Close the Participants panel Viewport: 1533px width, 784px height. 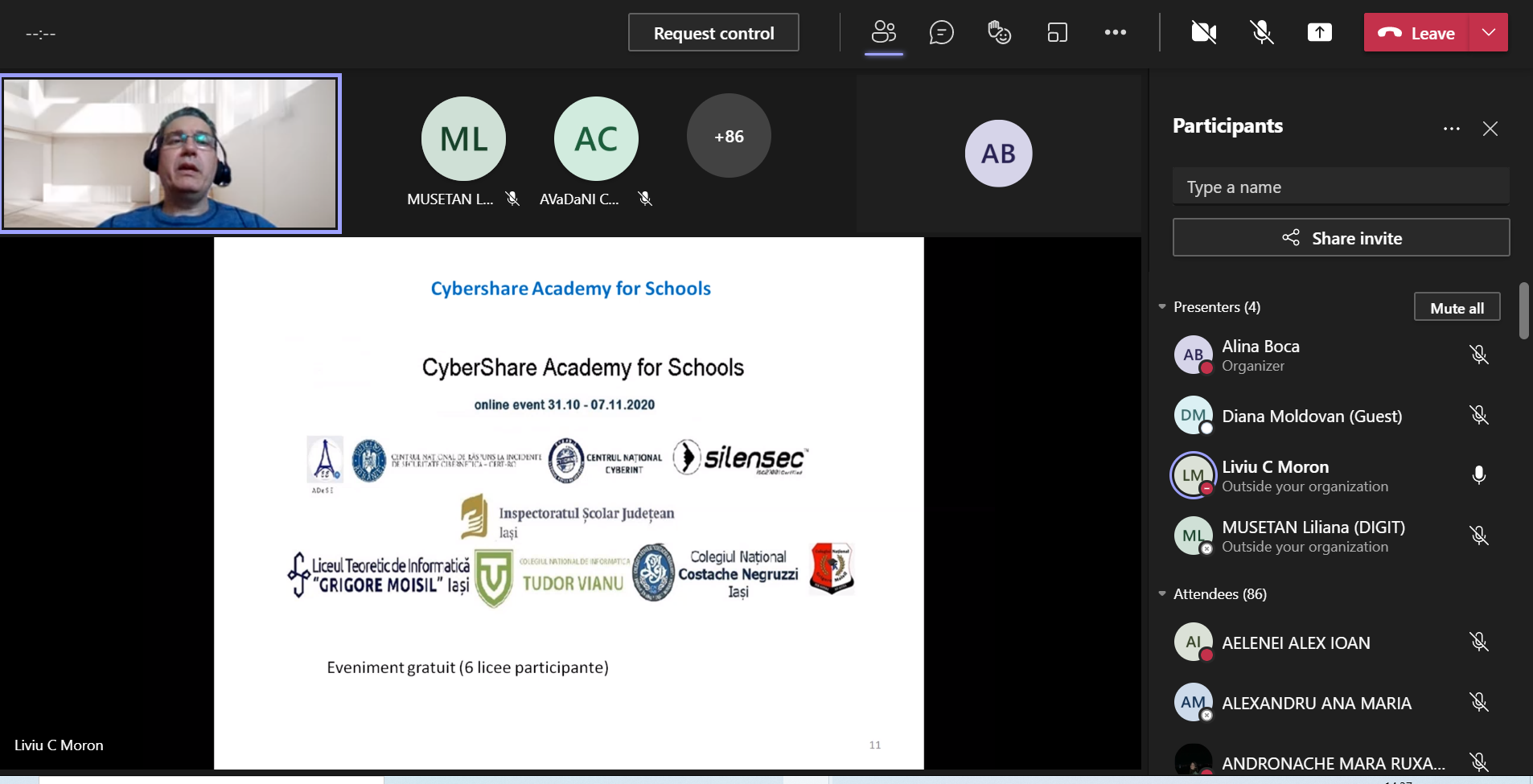click(x=1490, y=129)
